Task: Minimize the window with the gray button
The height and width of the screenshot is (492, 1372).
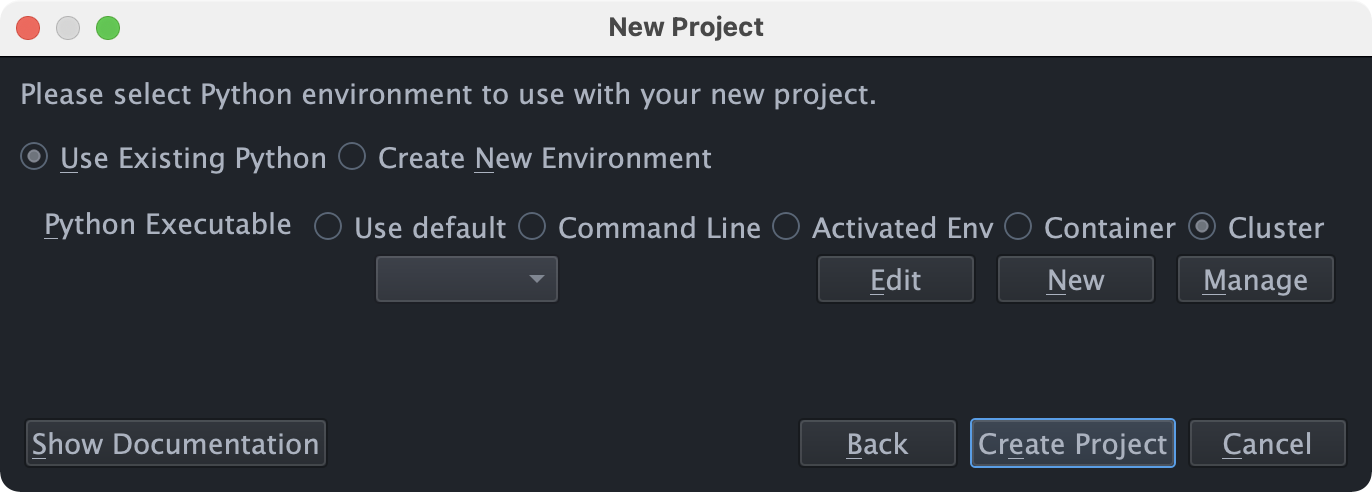Action: [68, 28]
